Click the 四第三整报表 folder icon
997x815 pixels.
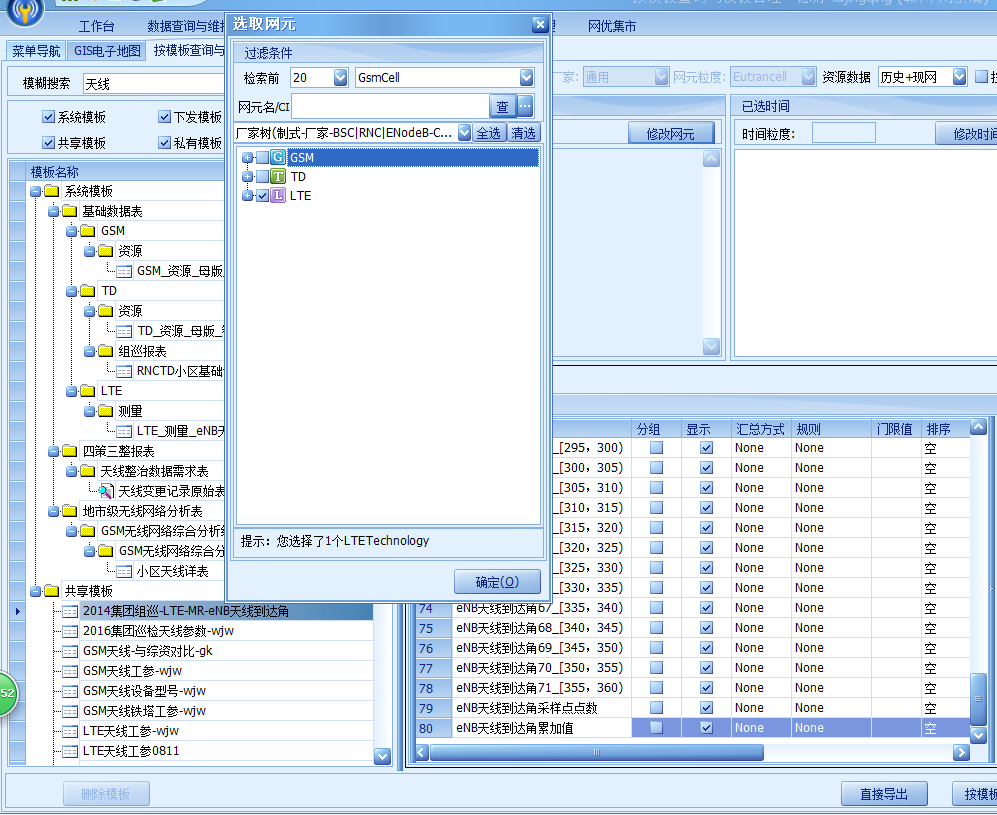(70, 451)
